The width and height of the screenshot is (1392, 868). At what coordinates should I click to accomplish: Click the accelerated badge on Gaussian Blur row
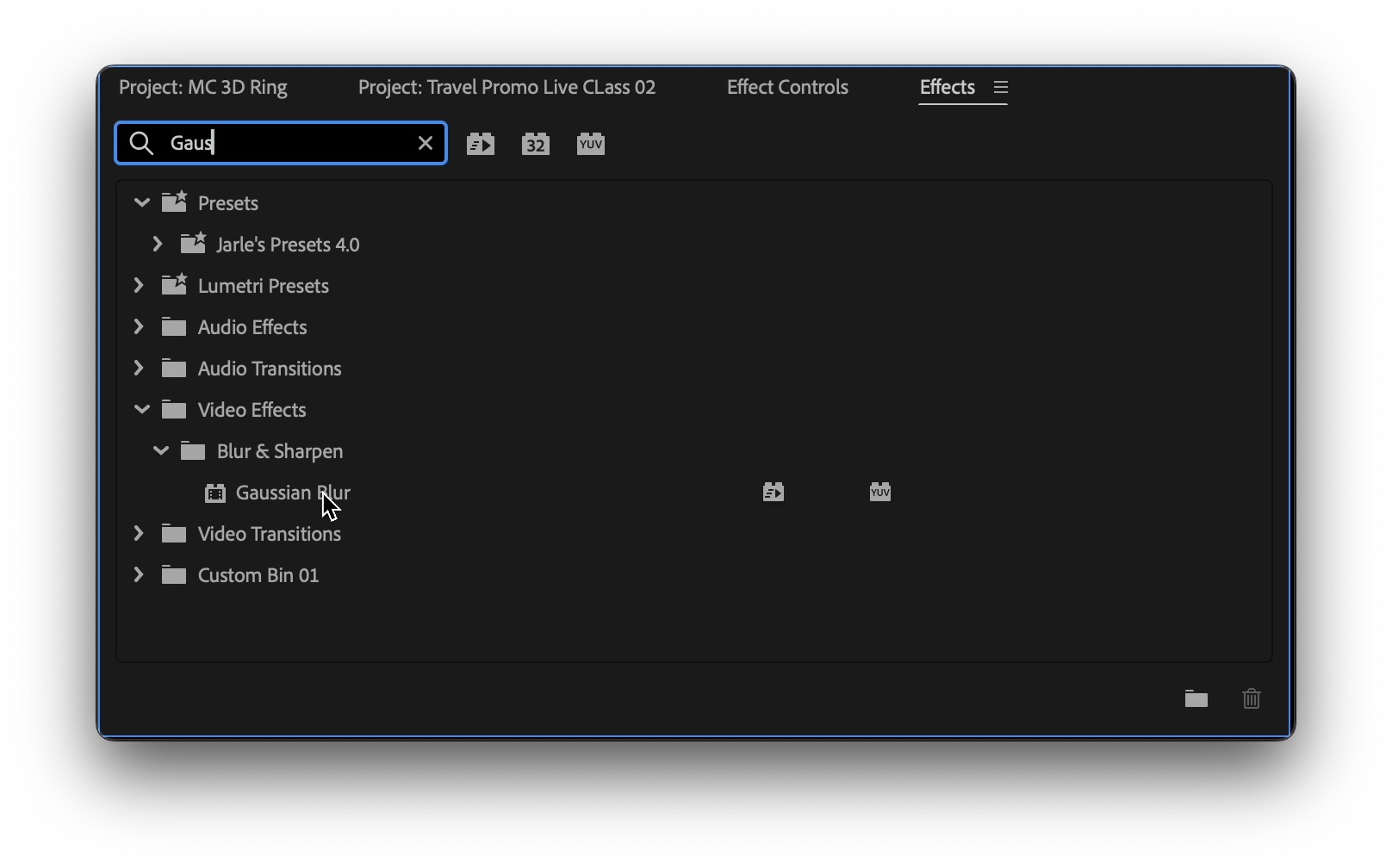pos(774,492)
